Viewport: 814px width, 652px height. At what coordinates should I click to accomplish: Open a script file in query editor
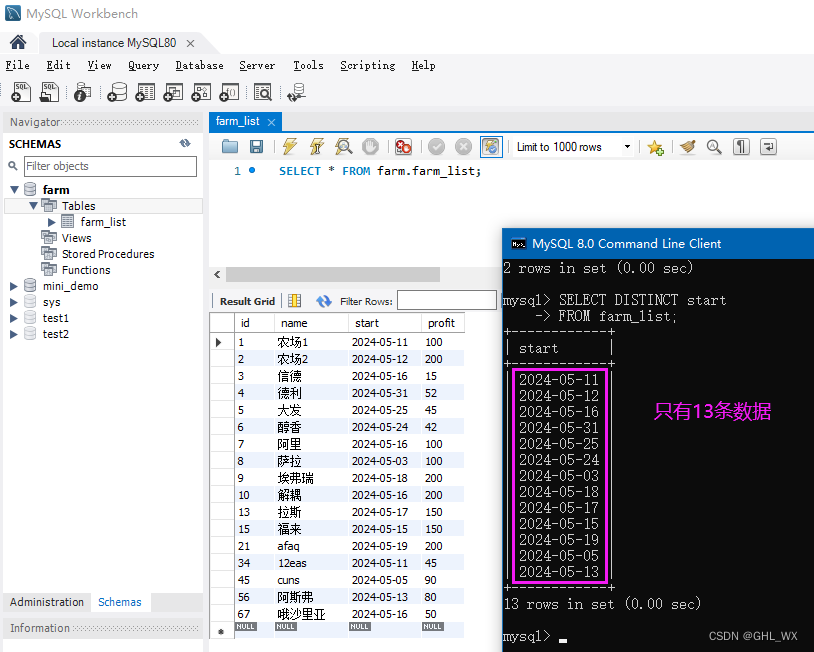229,147
